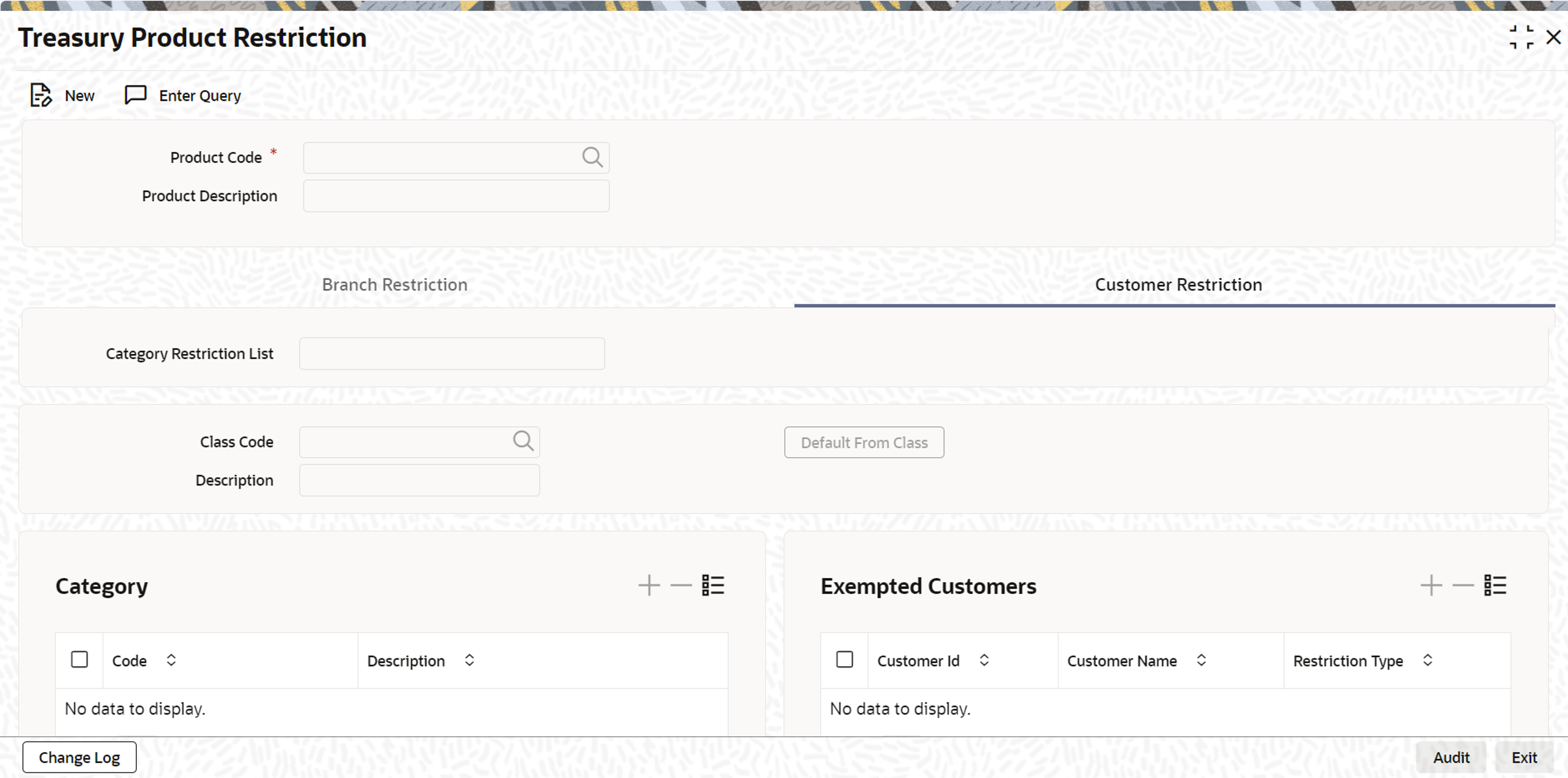Sort by Customer Name column
The width and height of the screenshot is (1568, 778).
(1201, 660)
